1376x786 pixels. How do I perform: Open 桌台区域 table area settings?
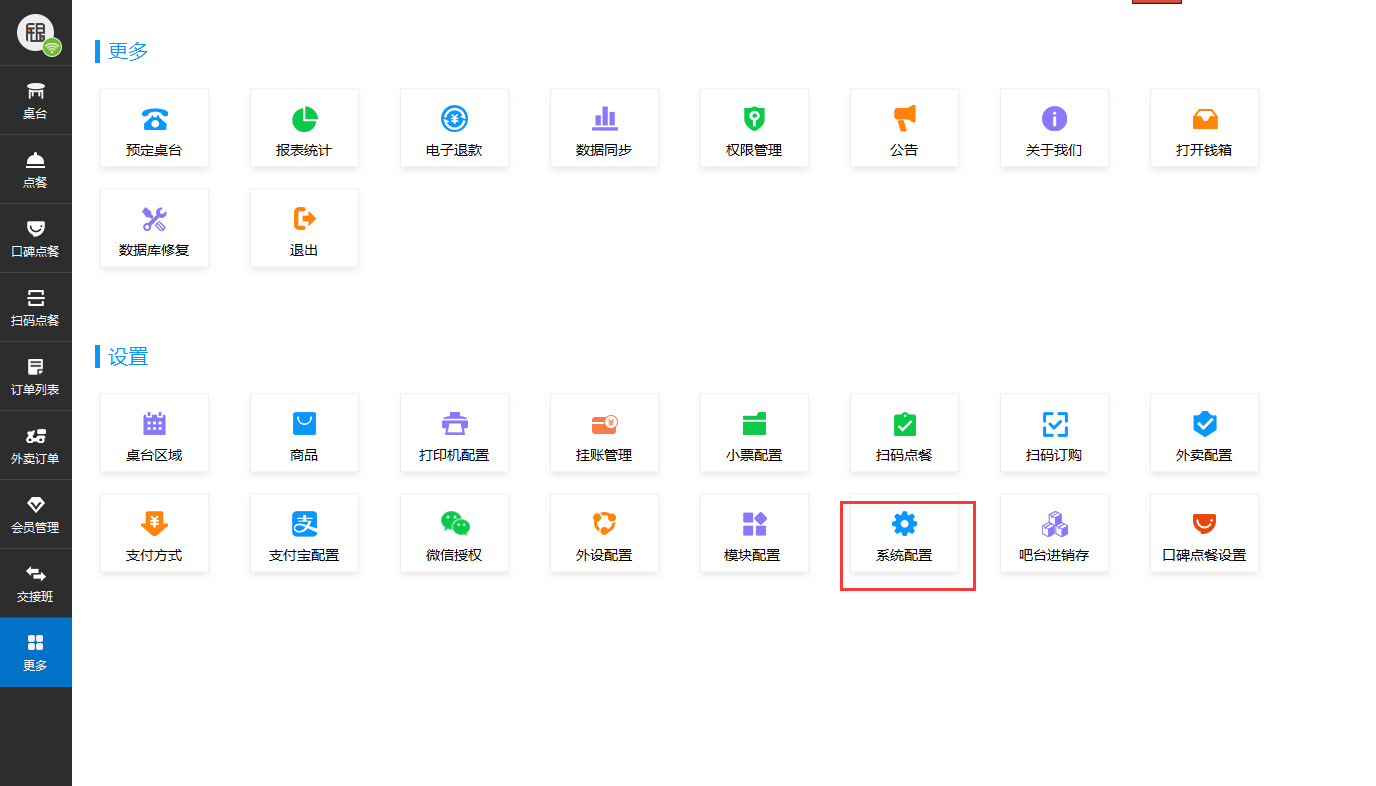pyautogui.click(x=155, y=433)
